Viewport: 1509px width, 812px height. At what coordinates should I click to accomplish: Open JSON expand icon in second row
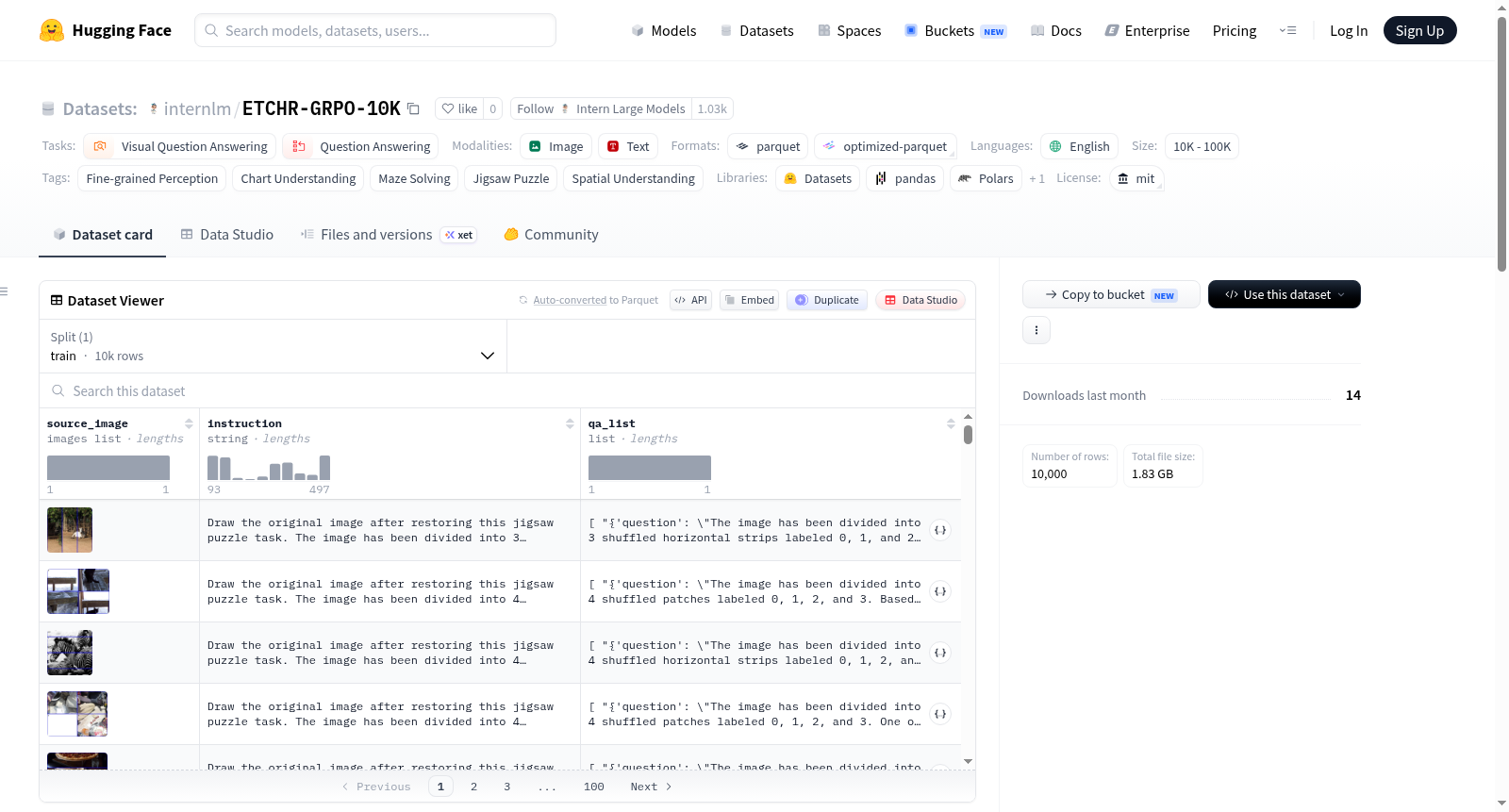pyautogui.click(x=940, y=591)
